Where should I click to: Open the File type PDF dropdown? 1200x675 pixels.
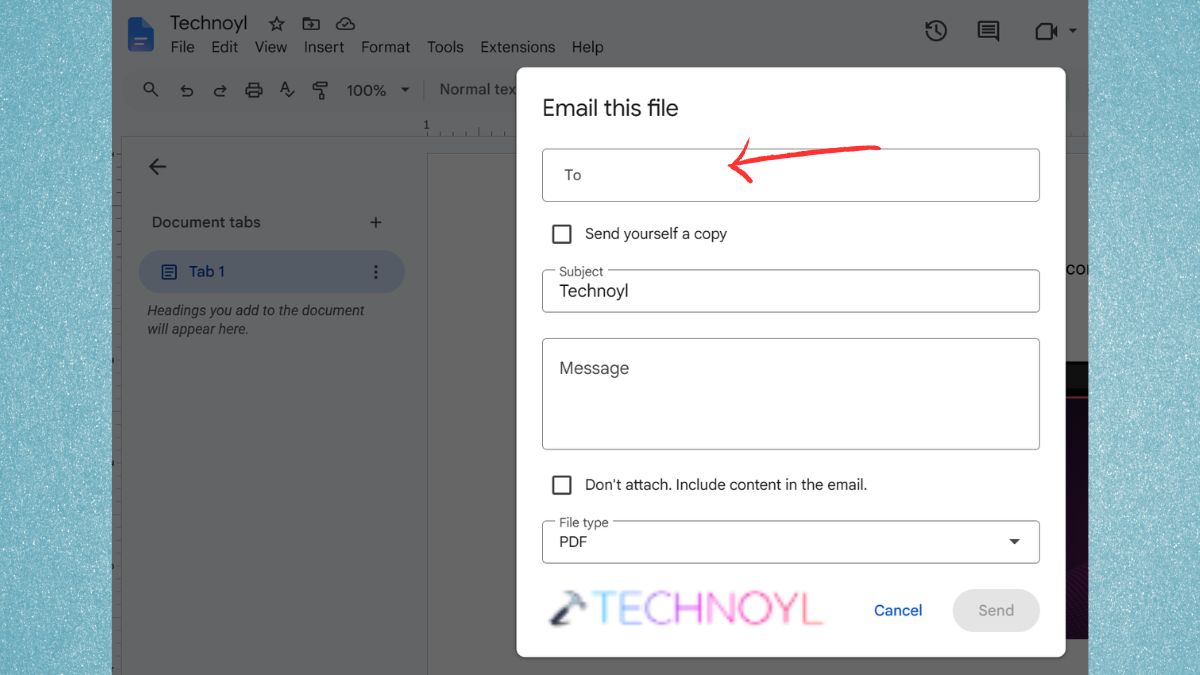coord(791,542)
